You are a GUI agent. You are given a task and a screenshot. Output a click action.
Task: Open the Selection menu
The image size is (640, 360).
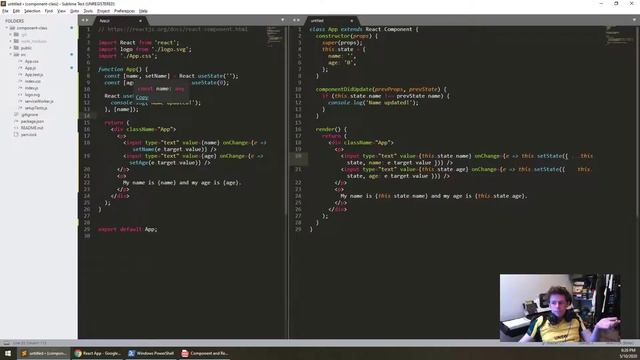pyautogui.click(x=32, y=11)
